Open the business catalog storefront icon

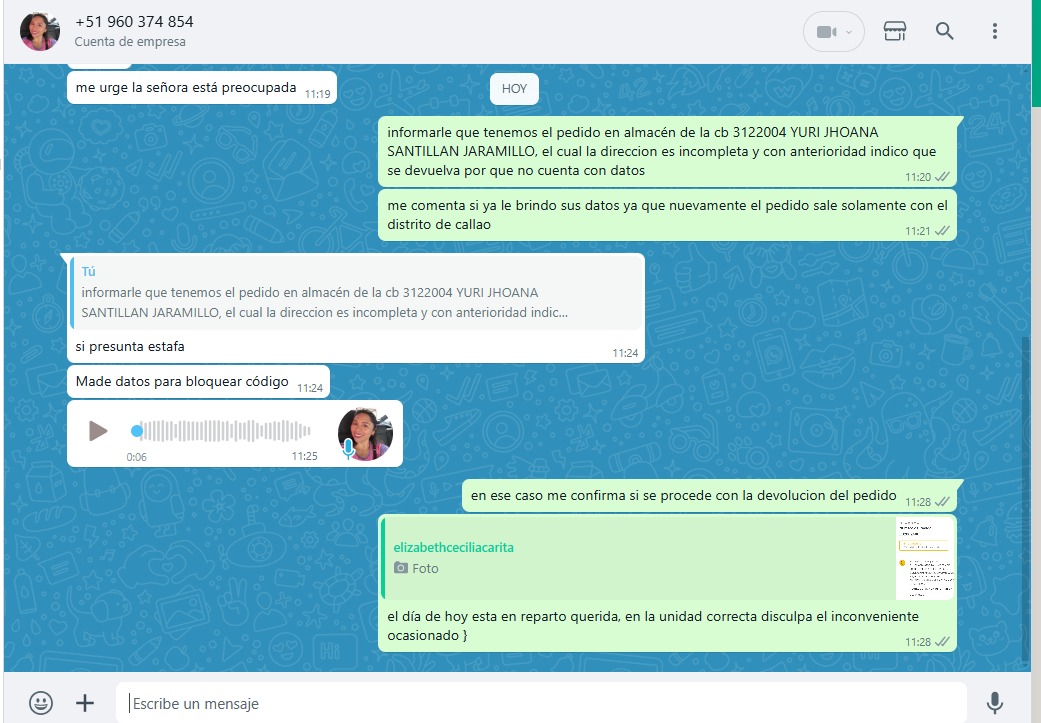click(894, 31)
